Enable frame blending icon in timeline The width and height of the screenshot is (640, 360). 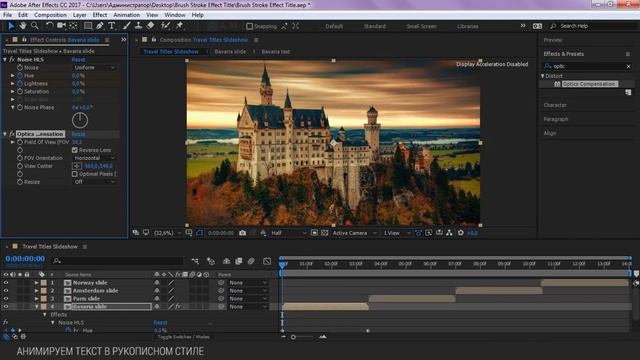click(x=239, y=261)
